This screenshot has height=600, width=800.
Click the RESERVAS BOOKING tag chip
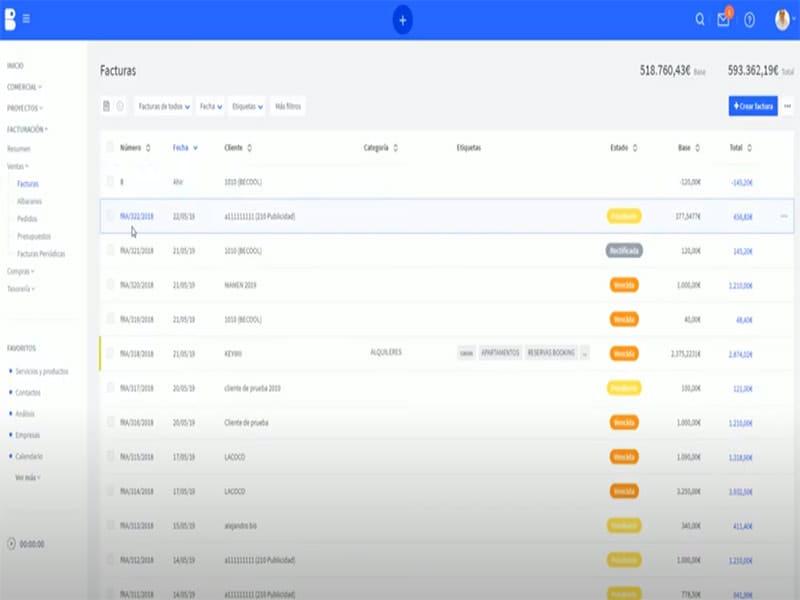pyautogui.click(x=551, y=353)
